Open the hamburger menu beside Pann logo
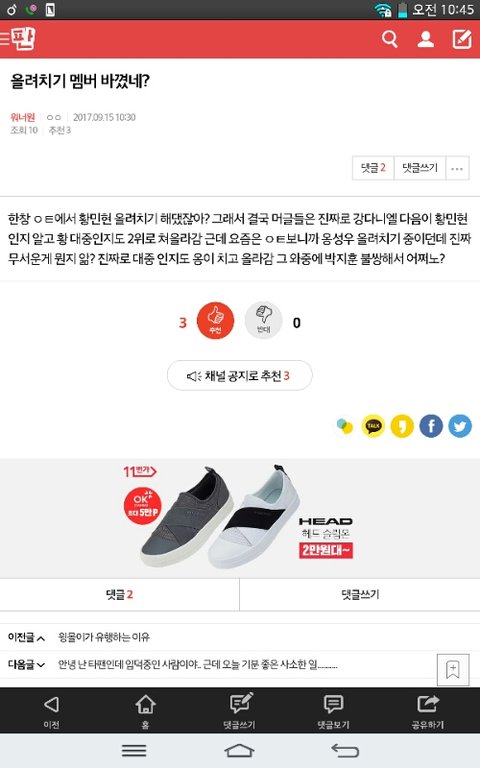This screenshot has width=480, height=768. click(5, 38)
